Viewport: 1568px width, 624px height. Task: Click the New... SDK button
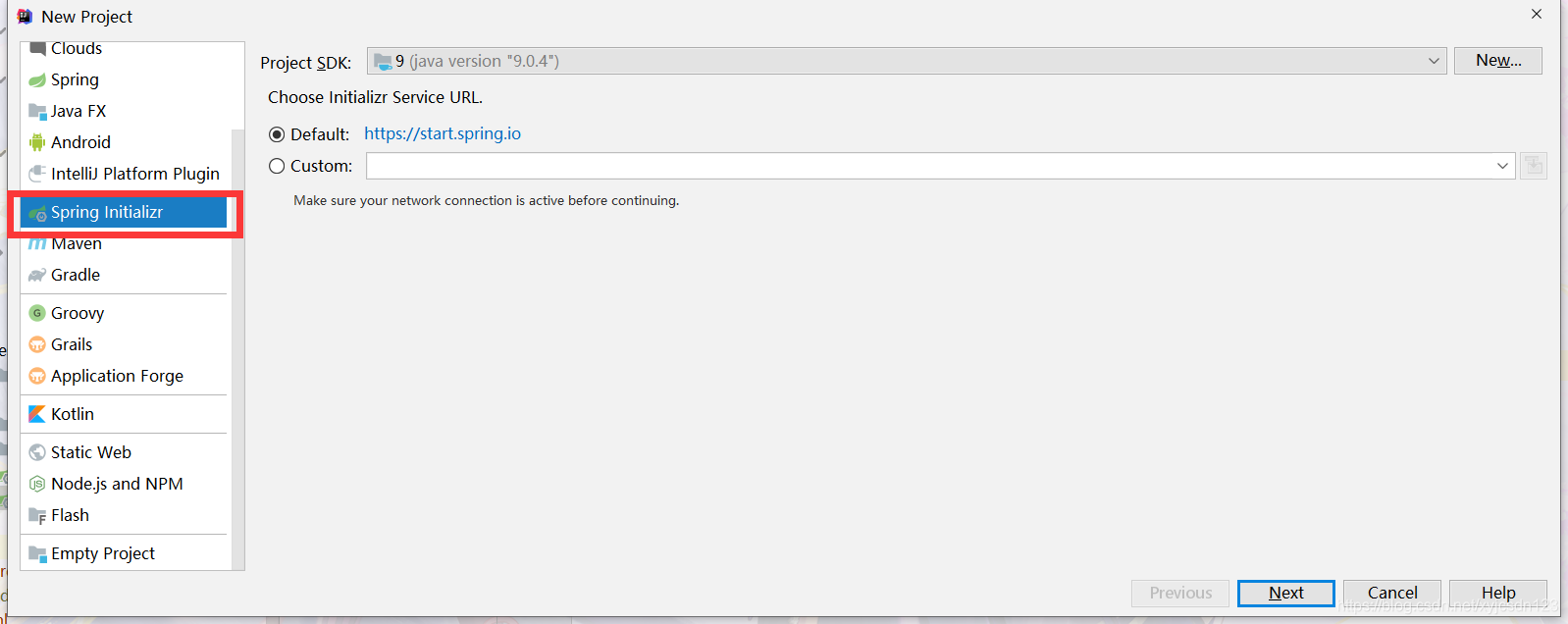pos(1498,61)
